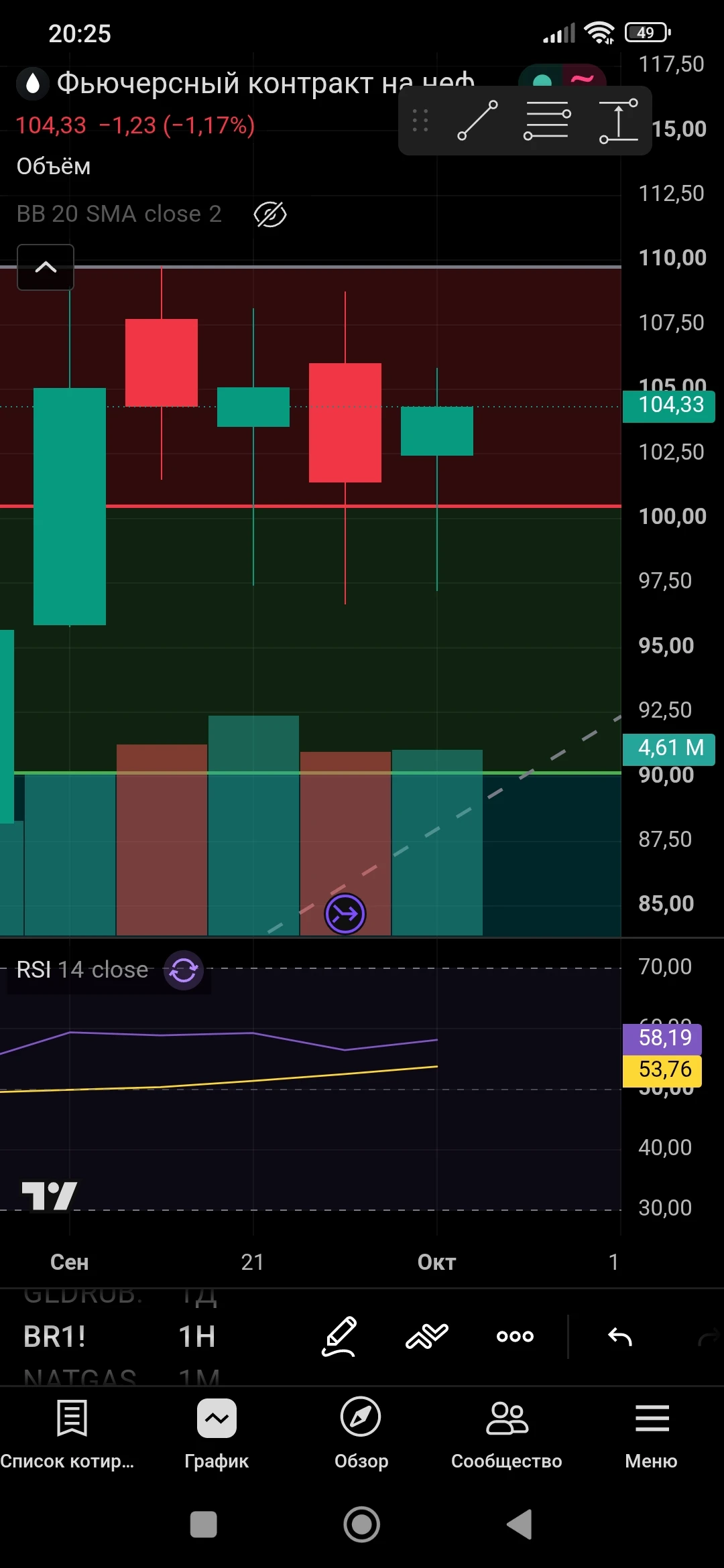Screen dimensions: 724x1568
Task: Open the futures contract symbol title
Action: [265, 84]
